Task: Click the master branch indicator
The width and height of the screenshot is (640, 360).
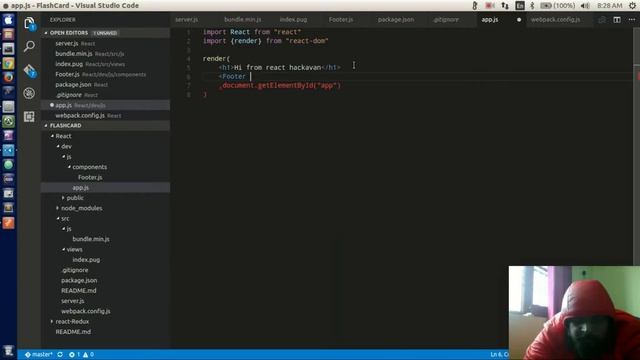Action: 39,354
